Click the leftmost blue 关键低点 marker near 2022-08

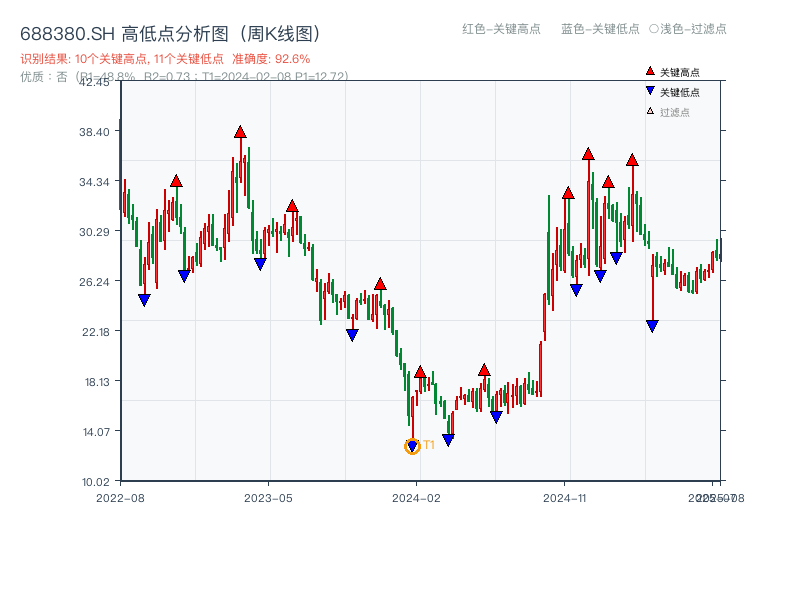[146, 298]
